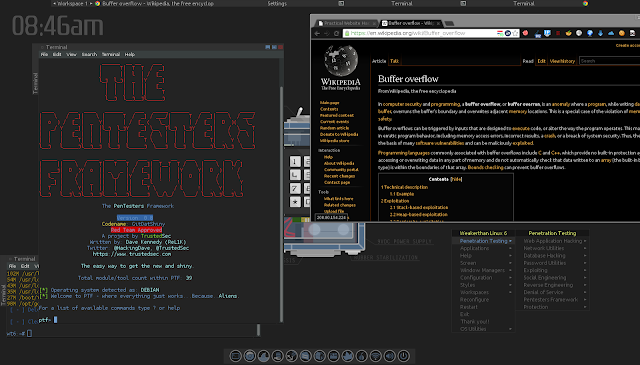This screenshot has height=365, width=640.
Task: Open OS Utilities in the root menu
Action: tap(483, 329)
